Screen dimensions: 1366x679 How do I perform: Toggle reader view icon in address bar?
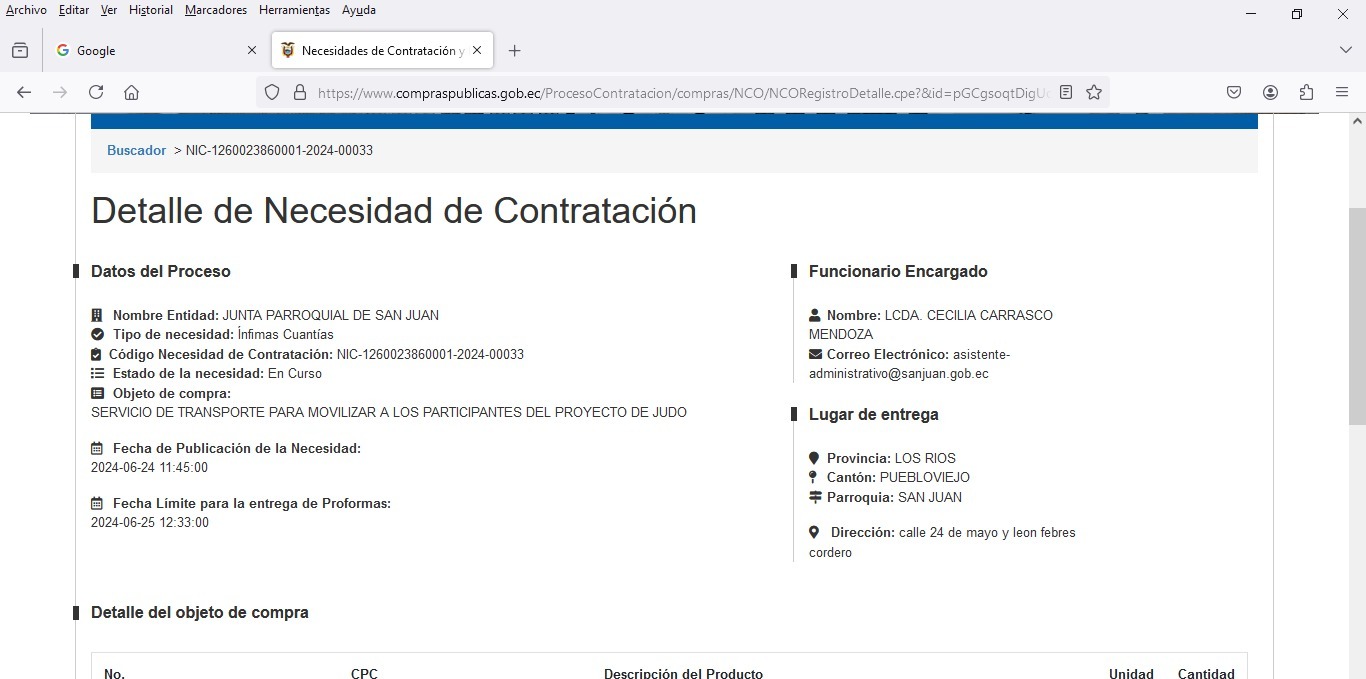coord(1066,92)
